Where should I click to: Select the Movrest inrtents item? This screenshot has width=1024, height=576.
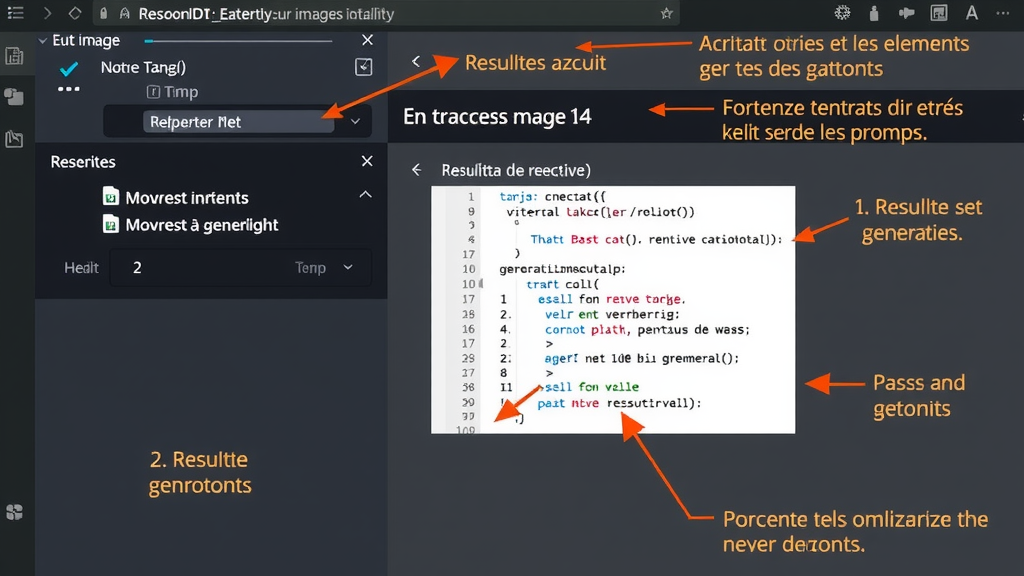[186, 198]
